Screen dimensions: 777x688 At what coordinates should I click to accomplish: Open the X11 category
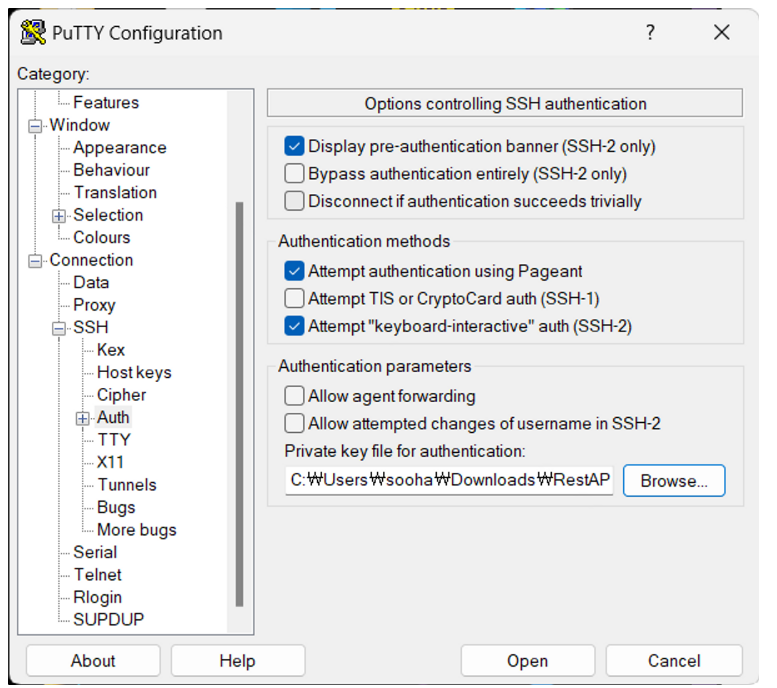tap(110, 462)
